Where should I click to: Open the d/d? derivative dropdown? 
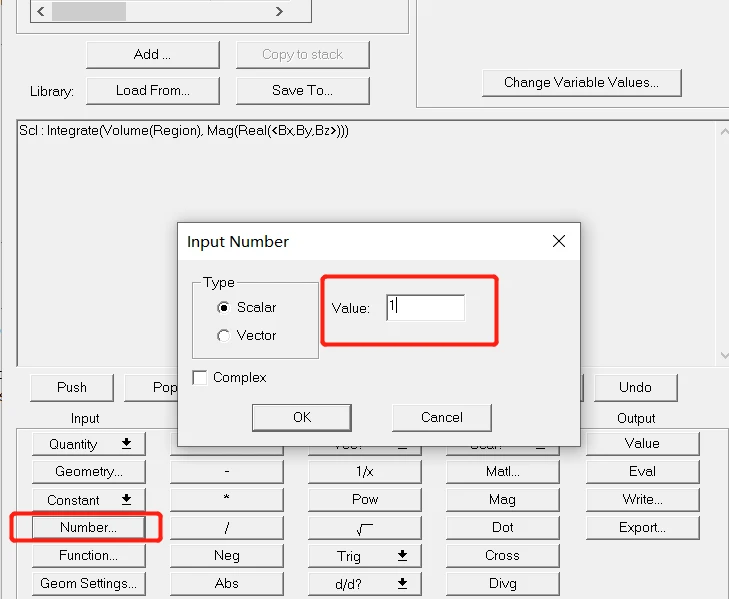pyautogui.click(x=365, y=583)
